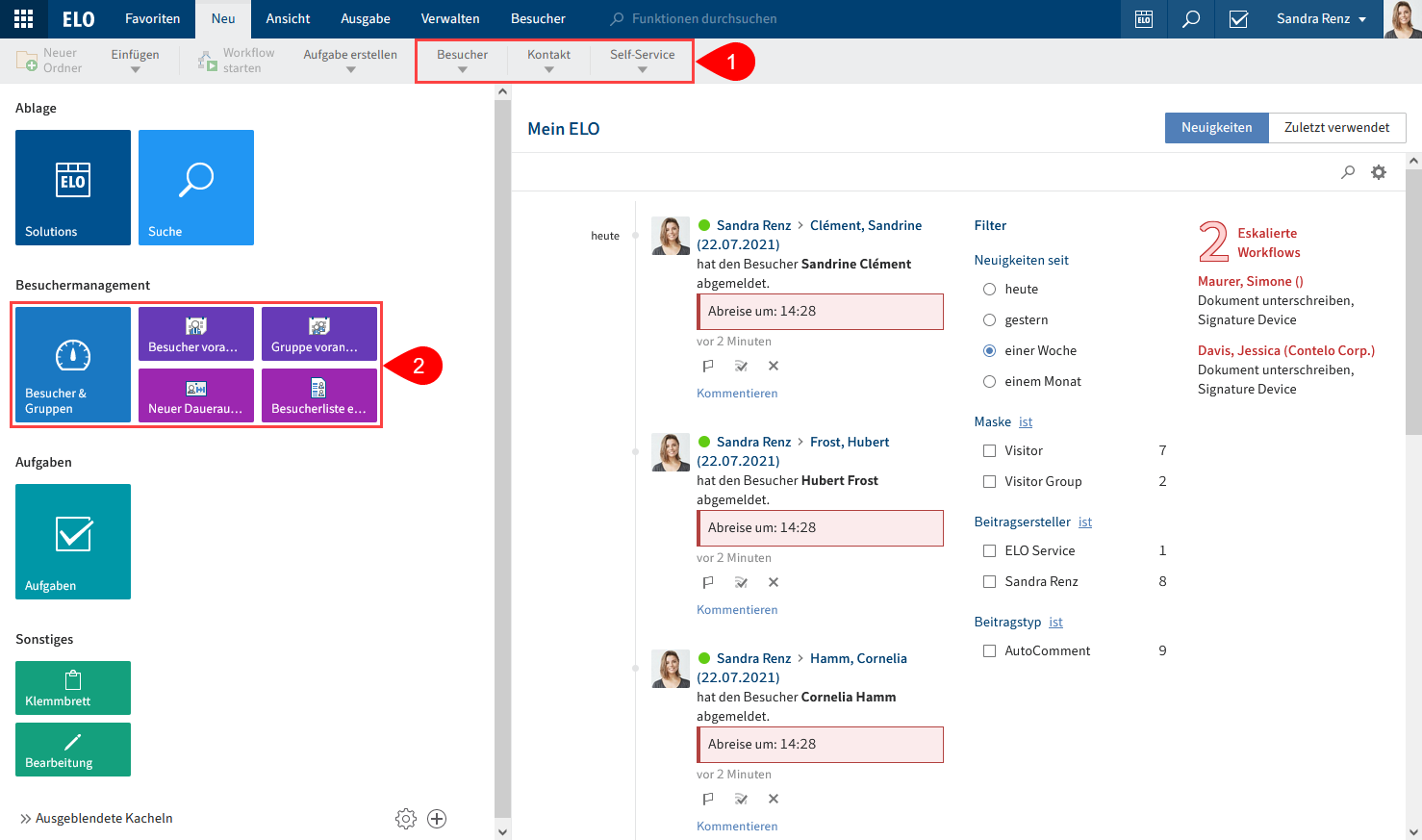This screenshot has height=840, width=1422.
Task: Check the Visitor mask filter
Action: coord(989,451)
